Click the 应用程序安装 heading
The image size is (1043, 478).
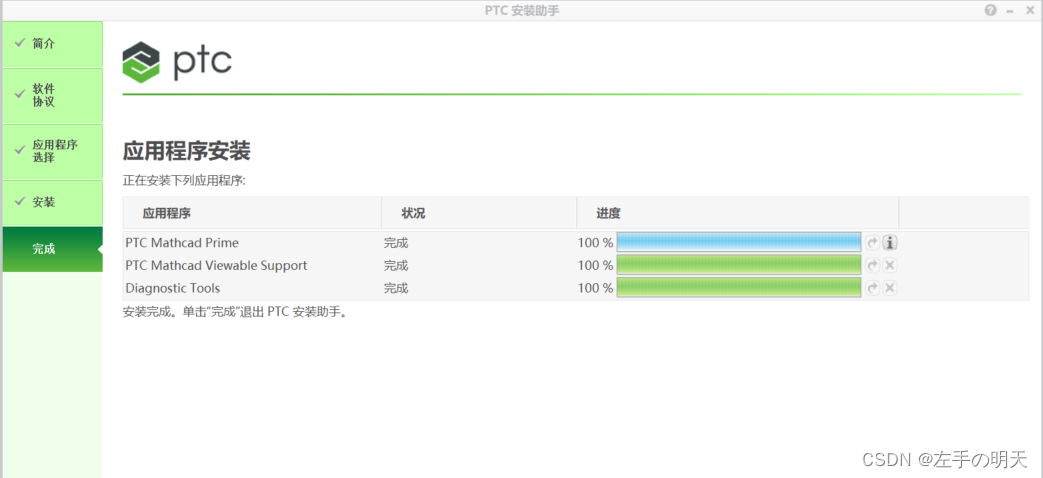coord(186,152)
